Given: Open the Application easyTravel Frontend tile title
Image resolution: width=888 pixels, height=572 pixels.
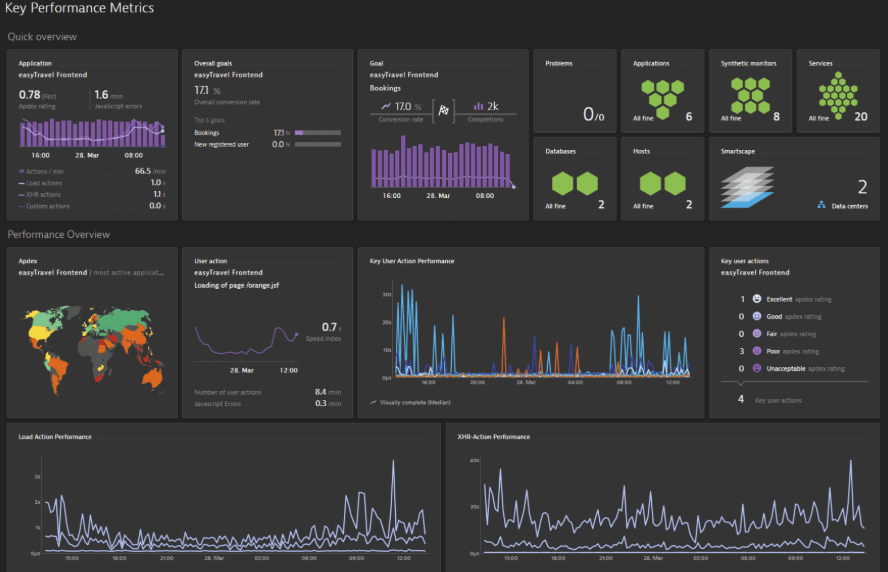Looking at the screenshot, I should click(x=53, y=75).
